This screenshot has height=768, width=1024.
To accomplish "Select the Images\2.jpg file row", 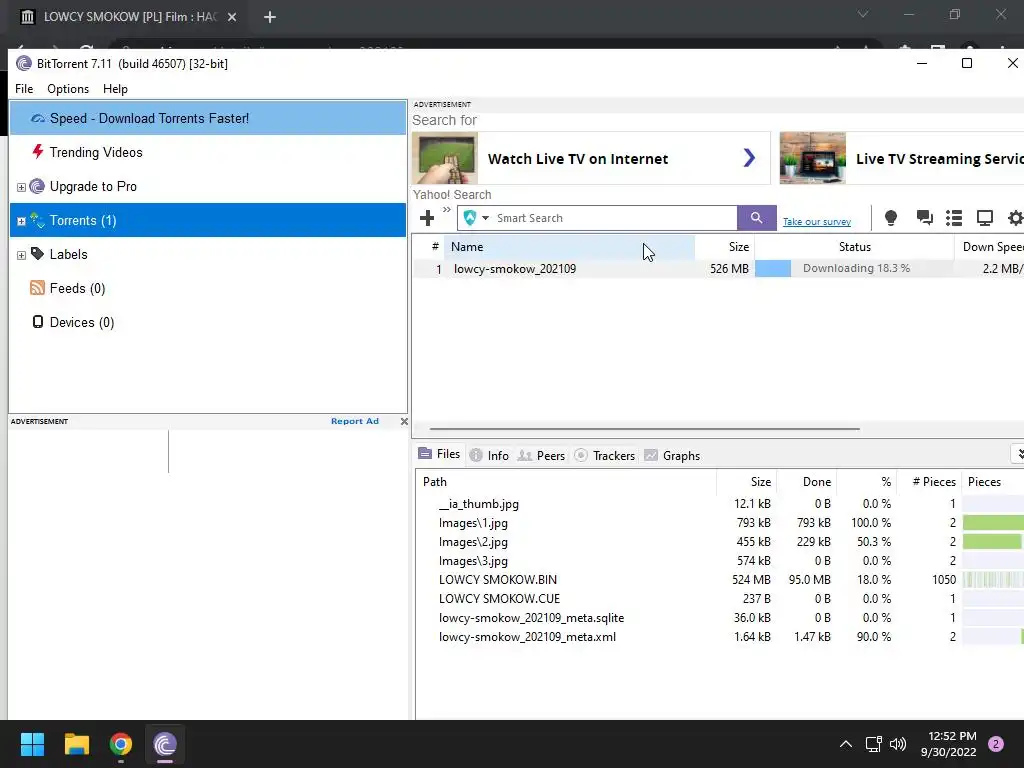I will coord(719,542).
